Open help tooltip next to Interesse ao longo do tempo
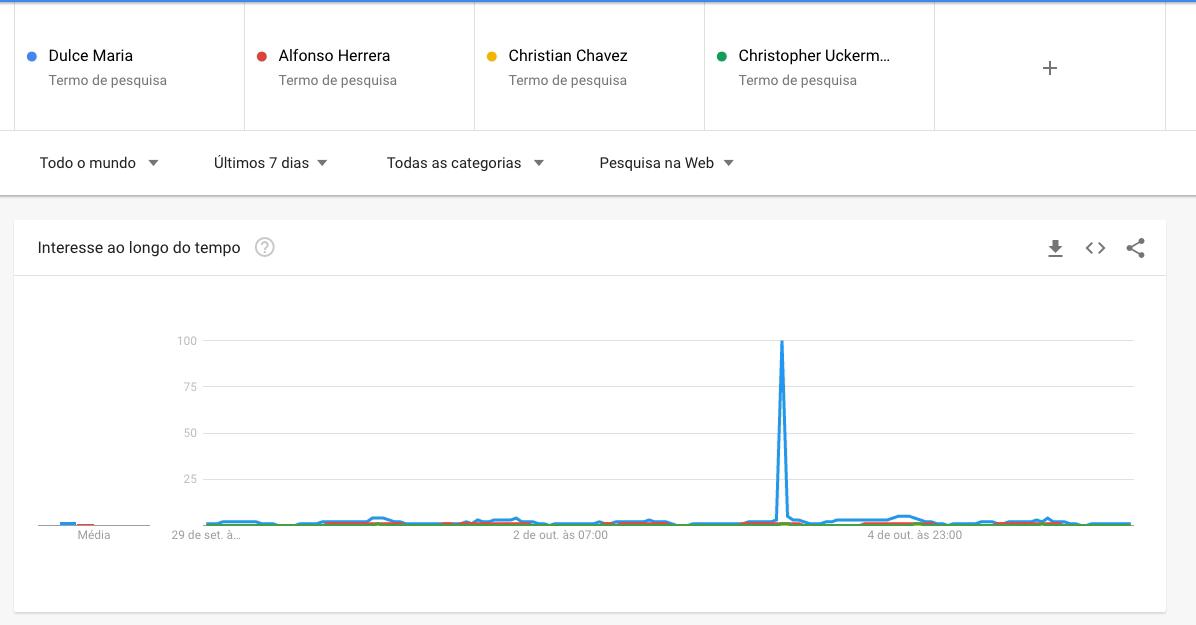1196x625 pixels. [264, 248]
